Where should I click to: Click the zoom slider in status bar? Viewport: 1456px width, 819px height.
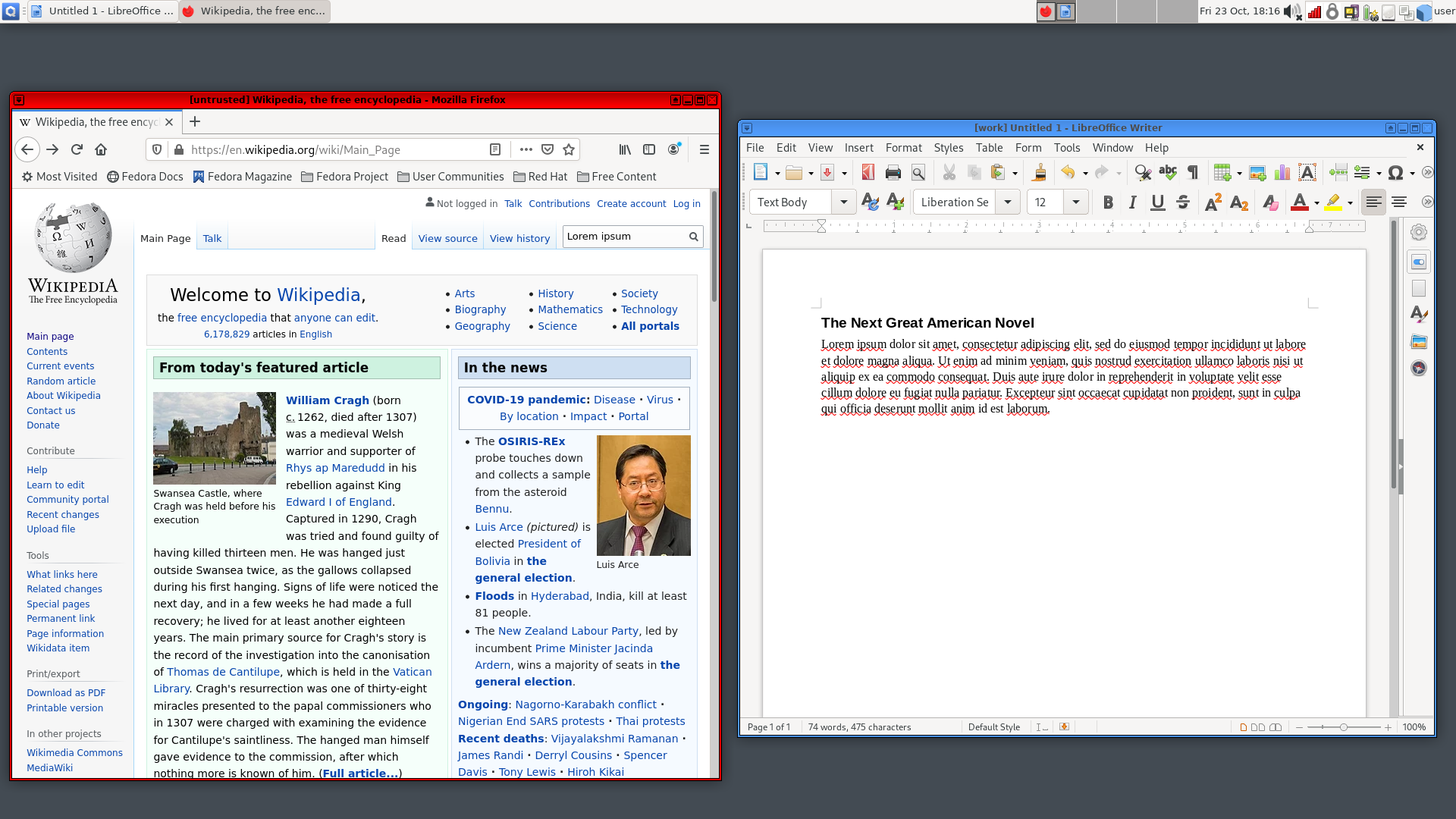coord(1344,727)
